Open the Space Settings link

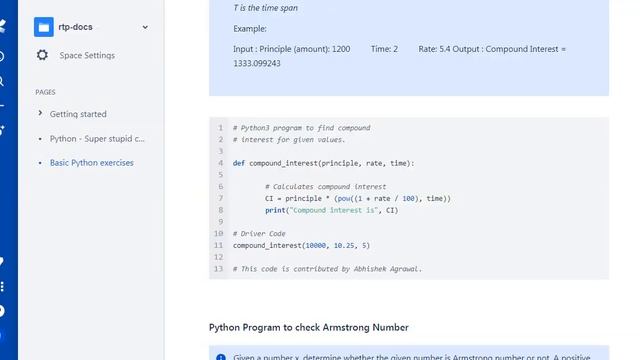coord(87,56)
